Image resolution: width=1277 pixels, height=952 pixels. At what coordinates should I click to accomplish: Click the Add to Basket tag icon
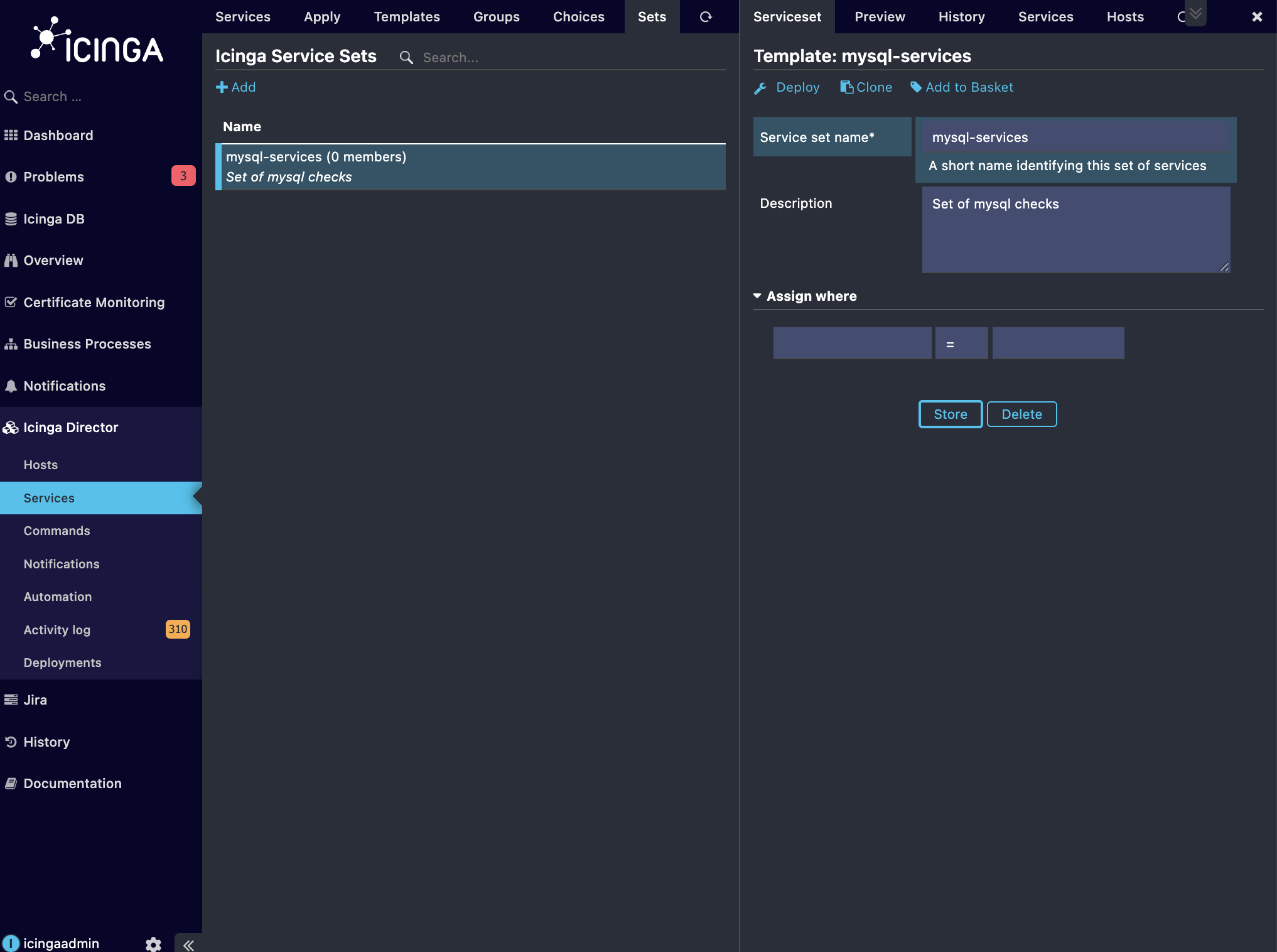[916, 87]
